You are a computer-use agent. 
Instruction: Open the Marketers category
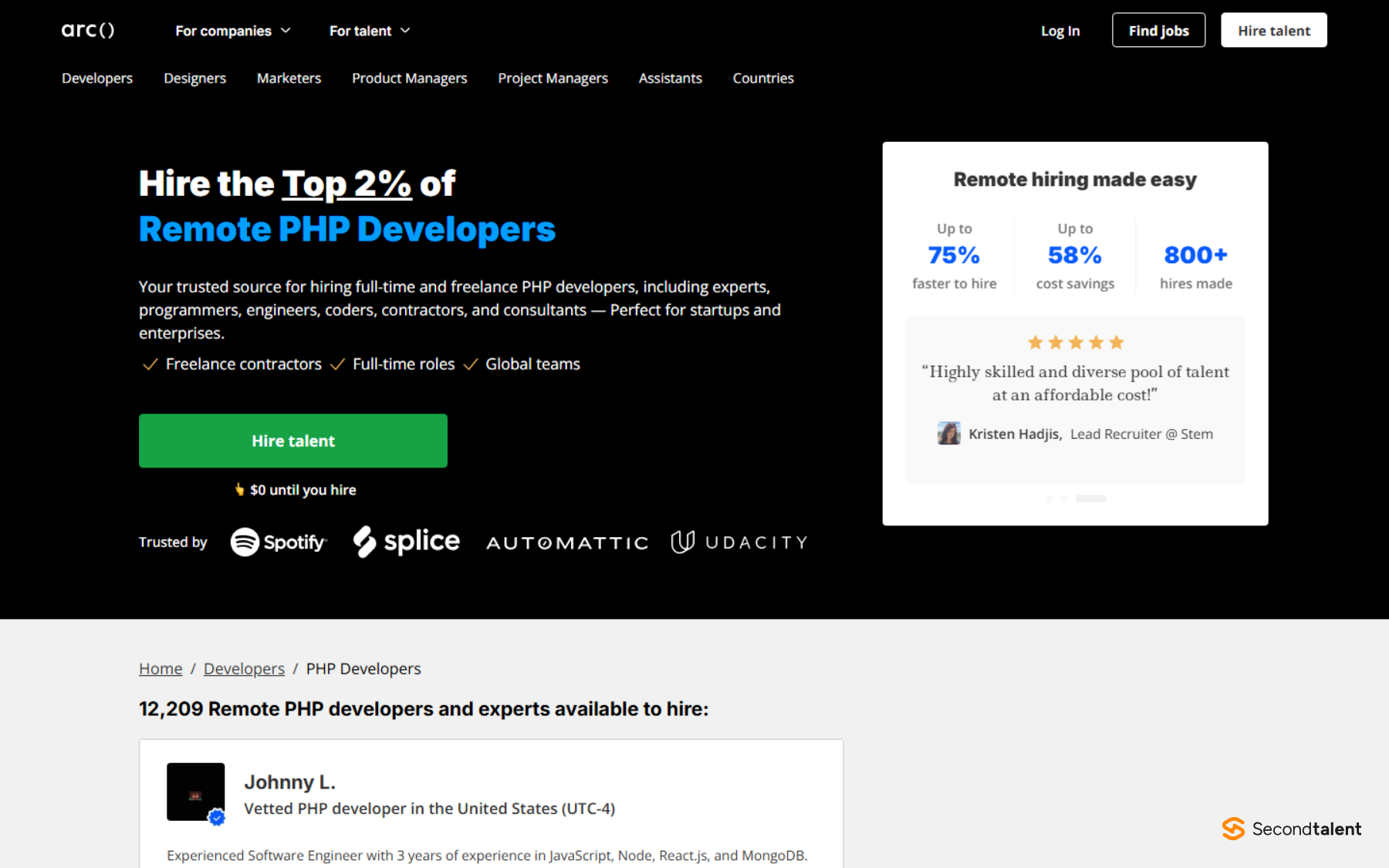289,78
